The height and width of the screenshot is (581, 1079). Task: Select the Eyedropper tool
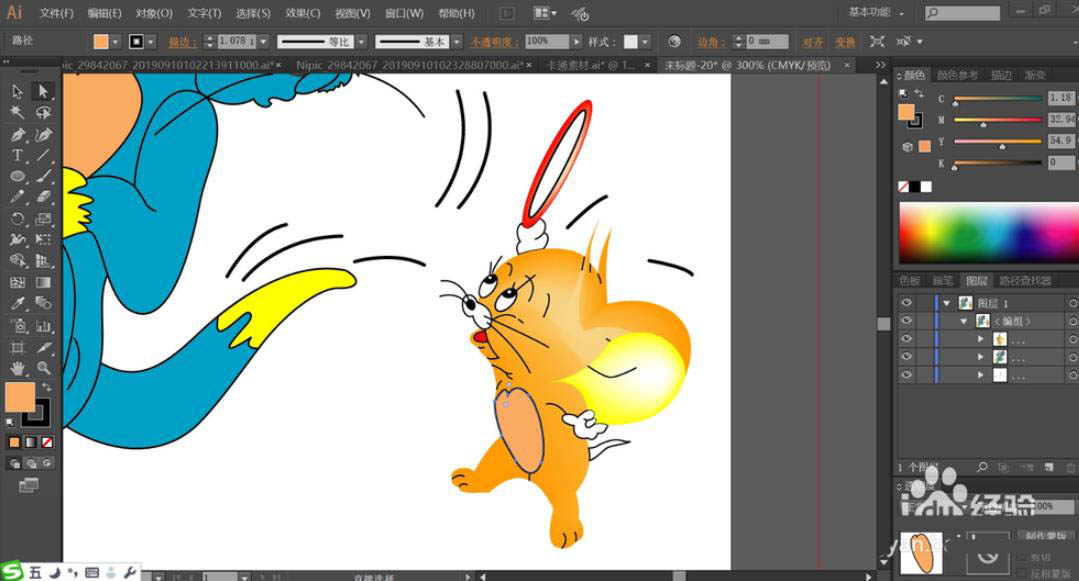click(x=17, y=304)
